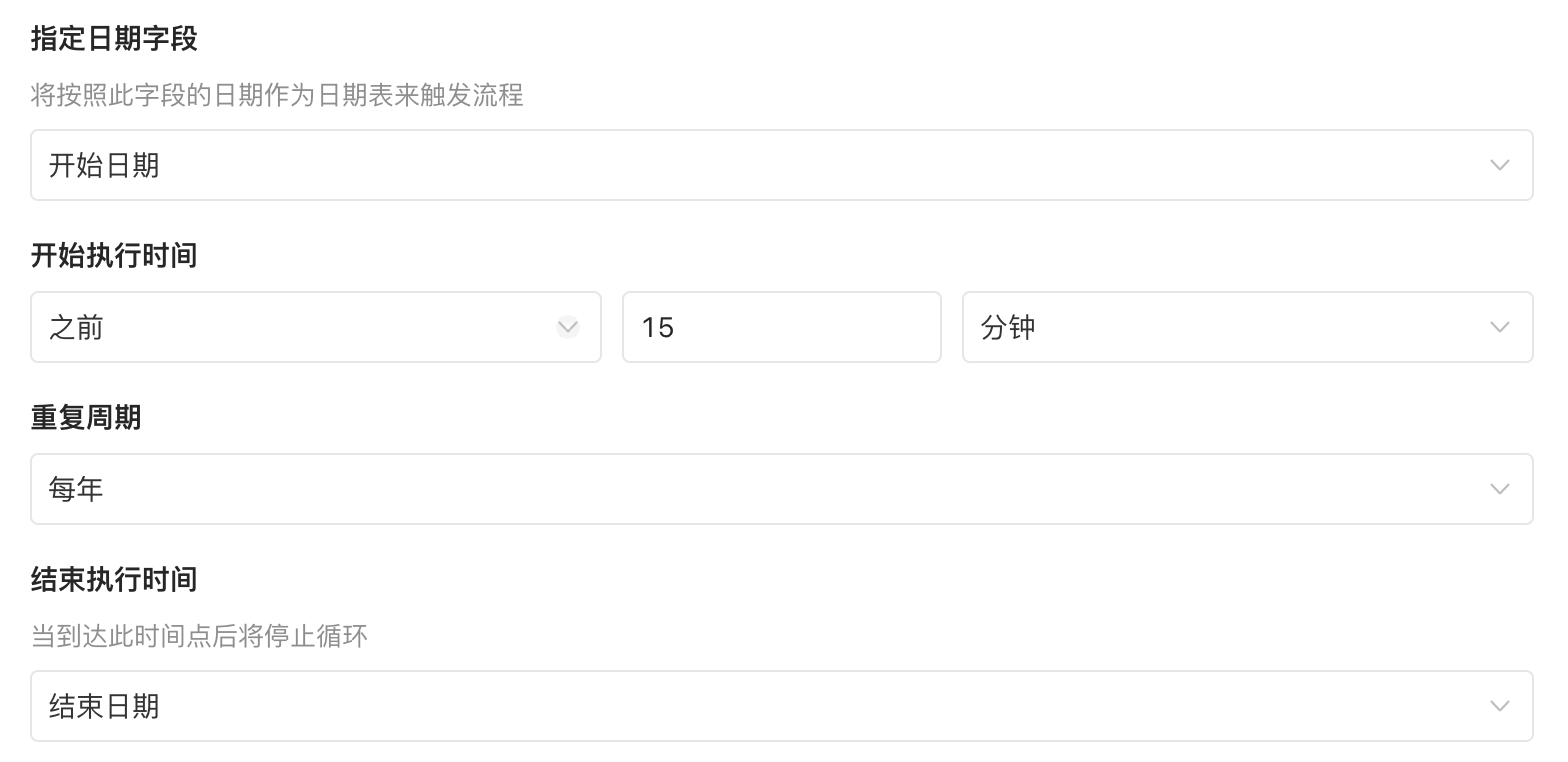Open the 开始日期 date field dropdown
This screenshot has height=762, width=1568.
[x=780, y=165]
